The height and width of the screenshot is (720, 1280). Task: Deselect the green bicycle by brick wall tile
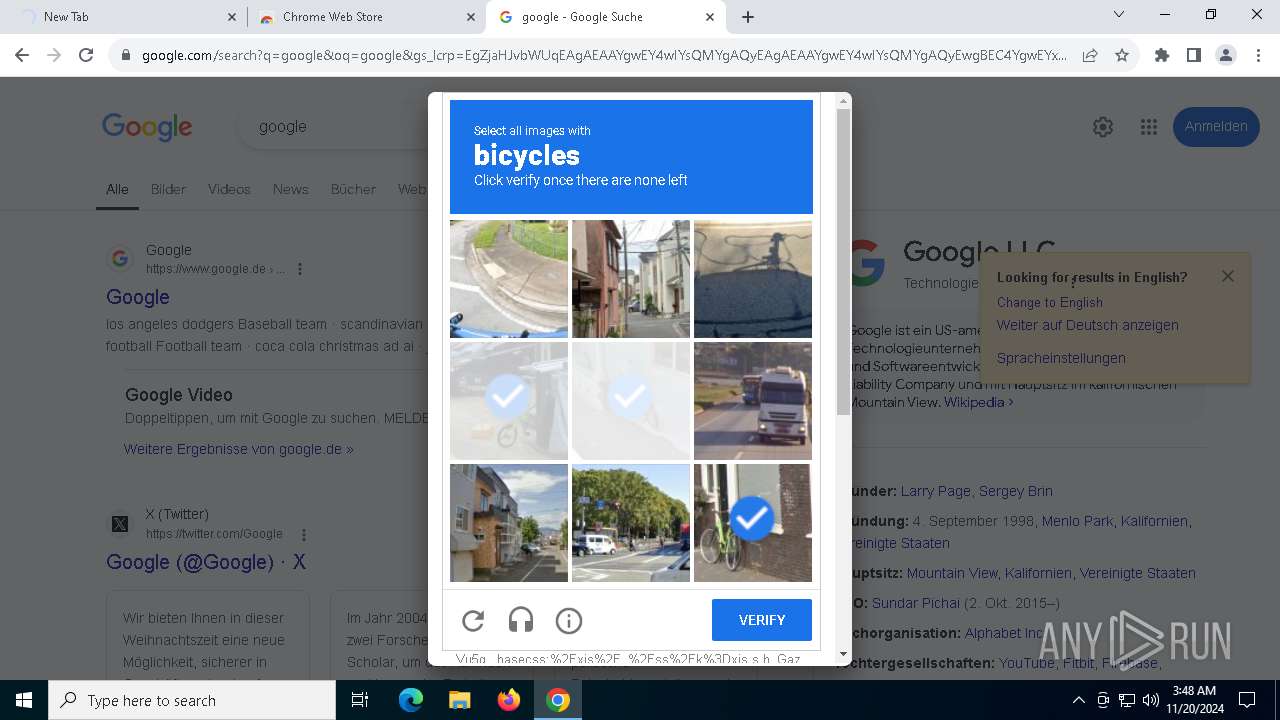click(x=753, y=523)
